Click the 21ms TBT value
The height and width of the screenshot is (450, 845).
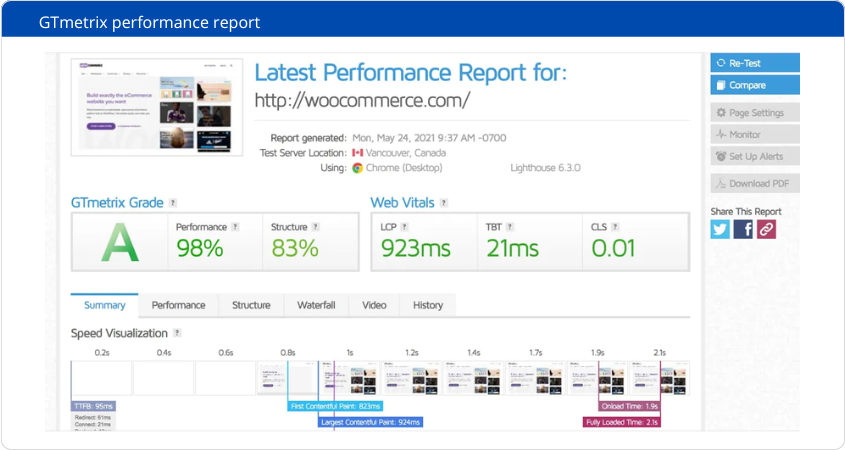click(x=512, y=248)
